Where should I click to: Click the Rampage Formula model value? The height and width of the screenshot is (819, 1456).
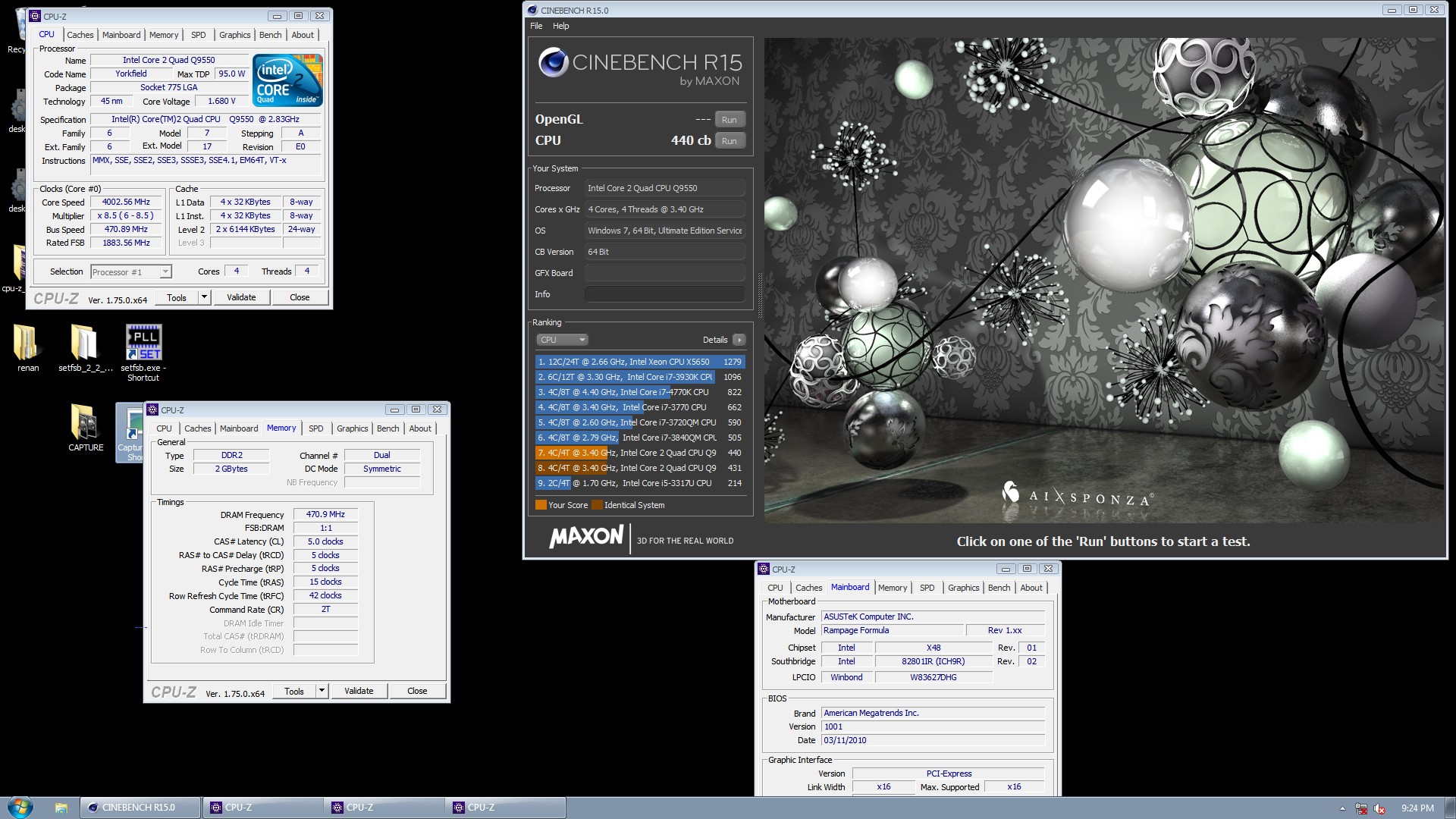[x=893, y=631]
